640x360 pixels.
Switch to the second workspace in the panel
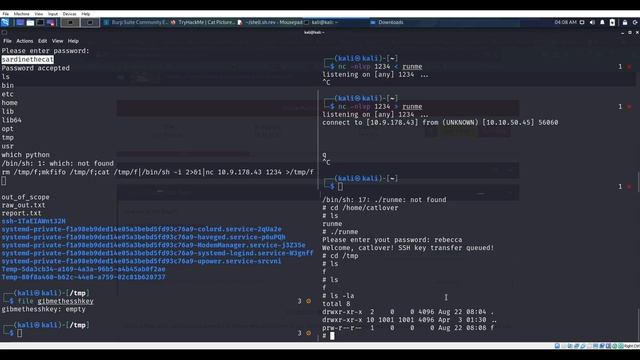pos(90,22)
